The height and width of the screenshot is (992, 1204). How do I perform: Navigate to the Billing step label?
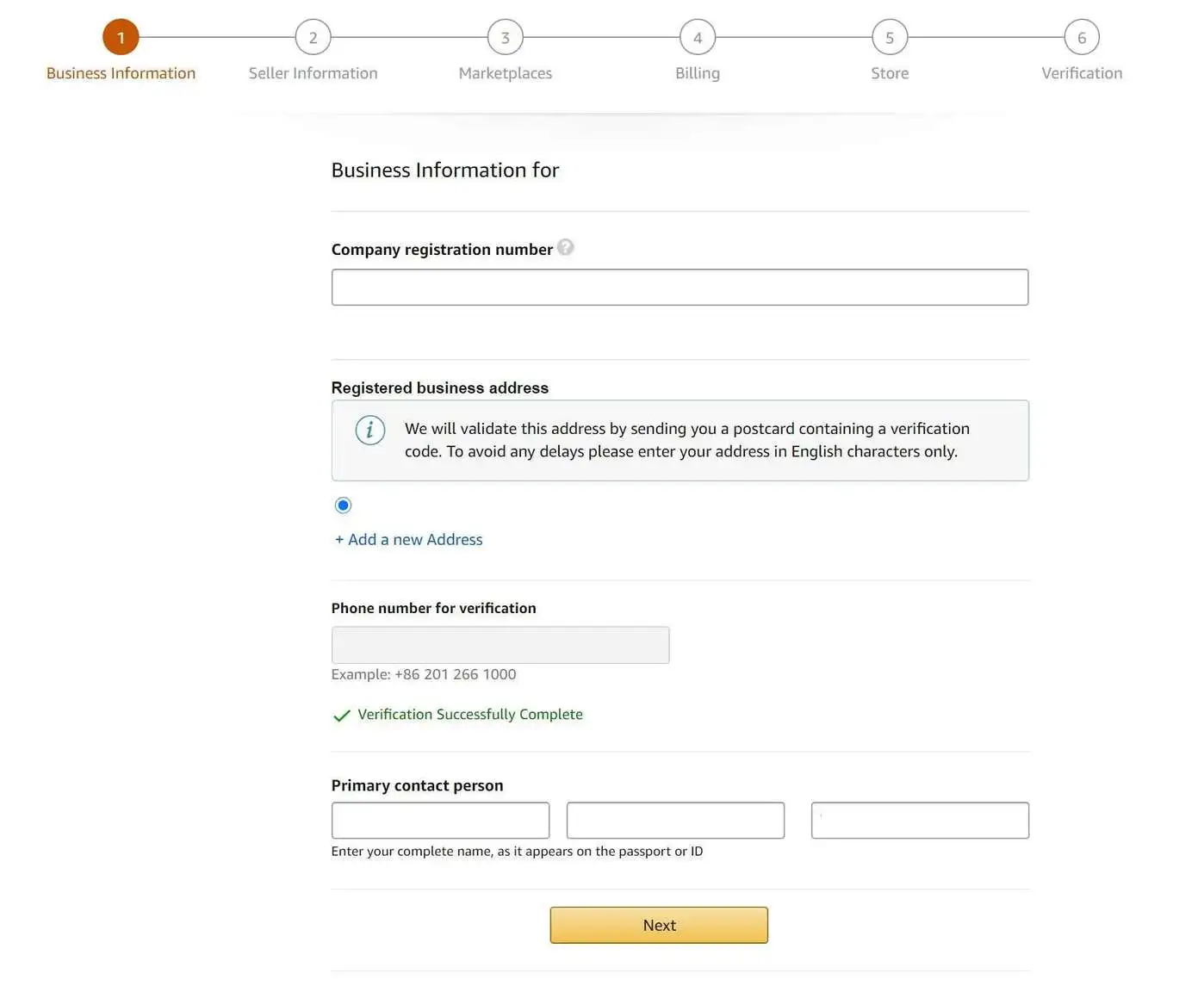(697, 73)
